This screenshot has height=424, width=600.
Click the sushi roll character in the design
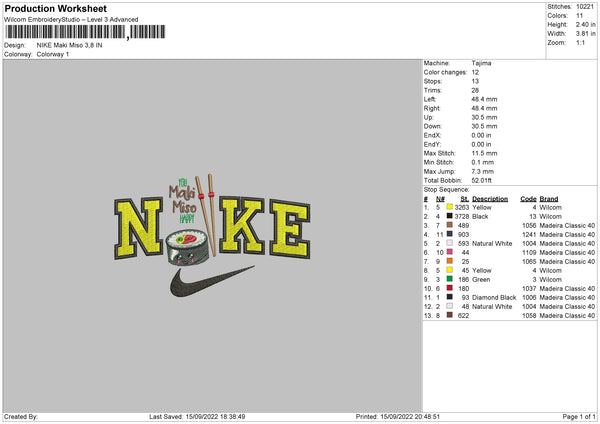click(188, 248)
